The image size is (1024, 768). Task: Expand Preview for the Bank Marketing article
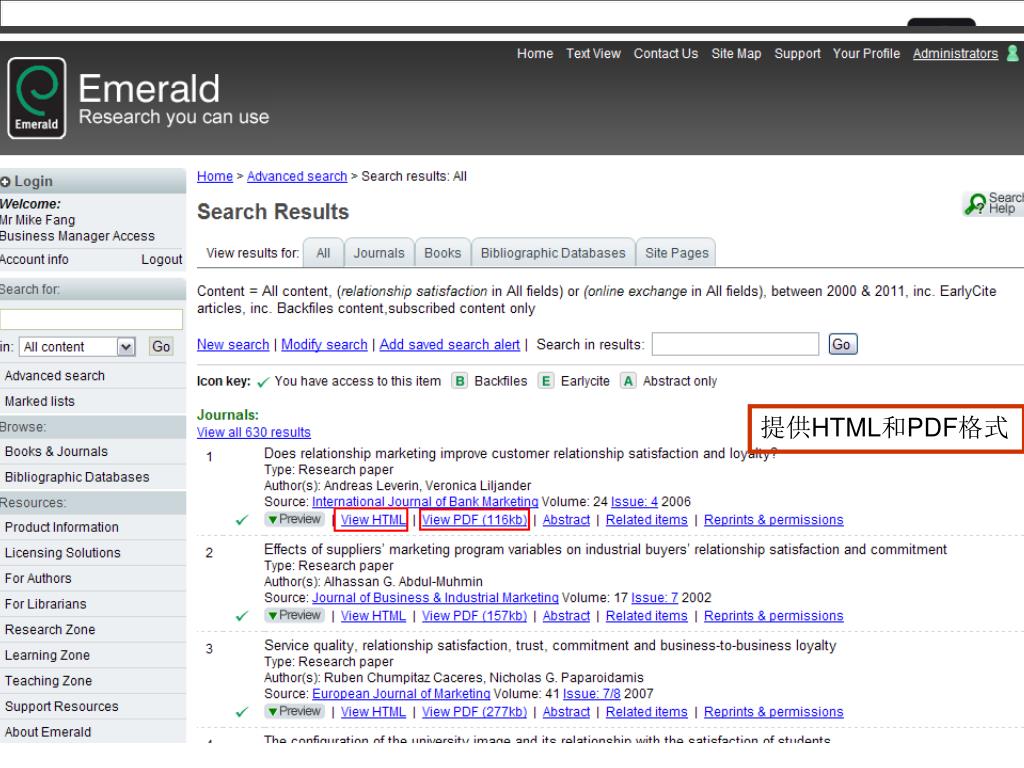tap(295, 519)
